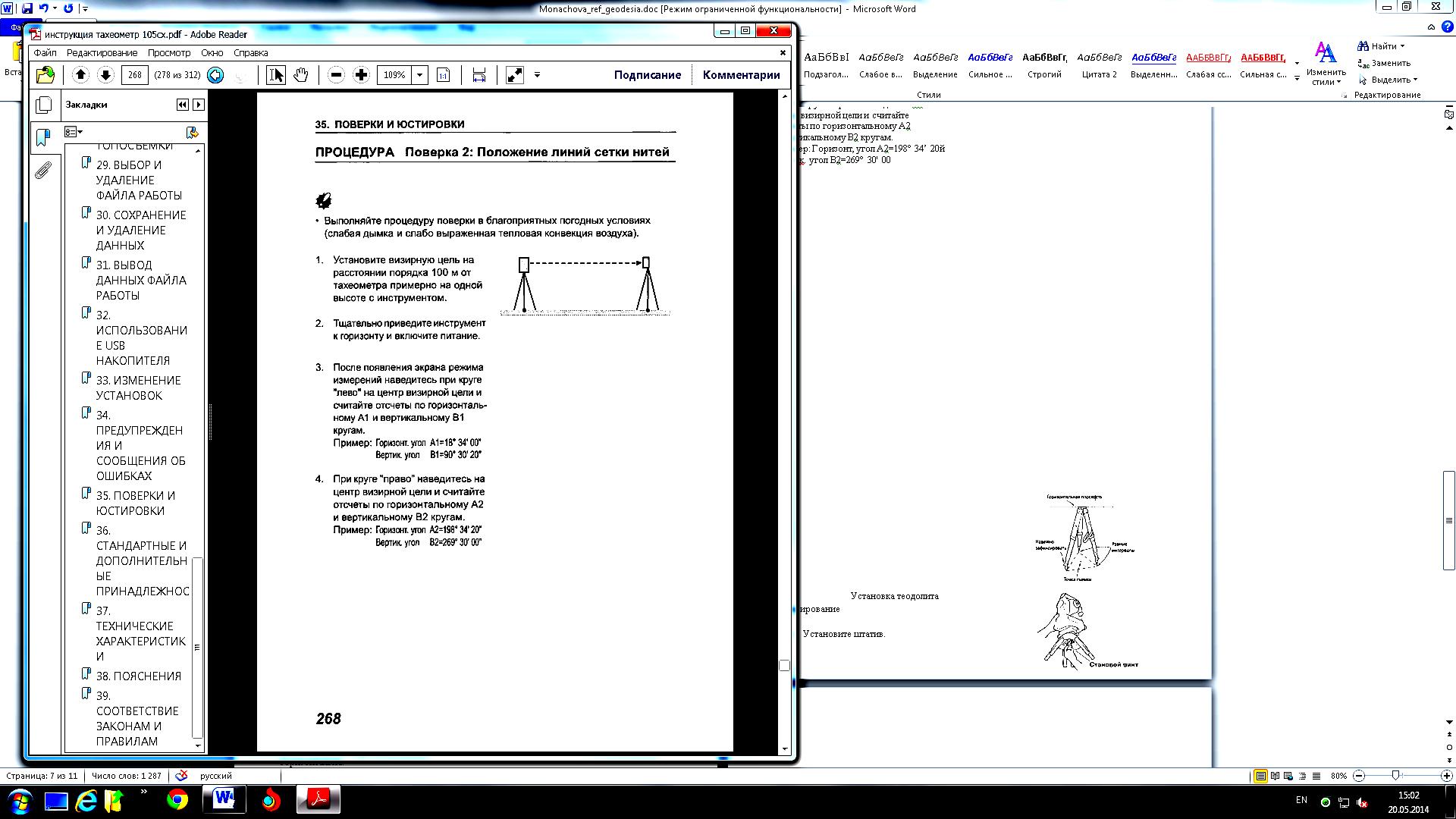Expand Word styles gallery More arrow

pos(1297,79)
